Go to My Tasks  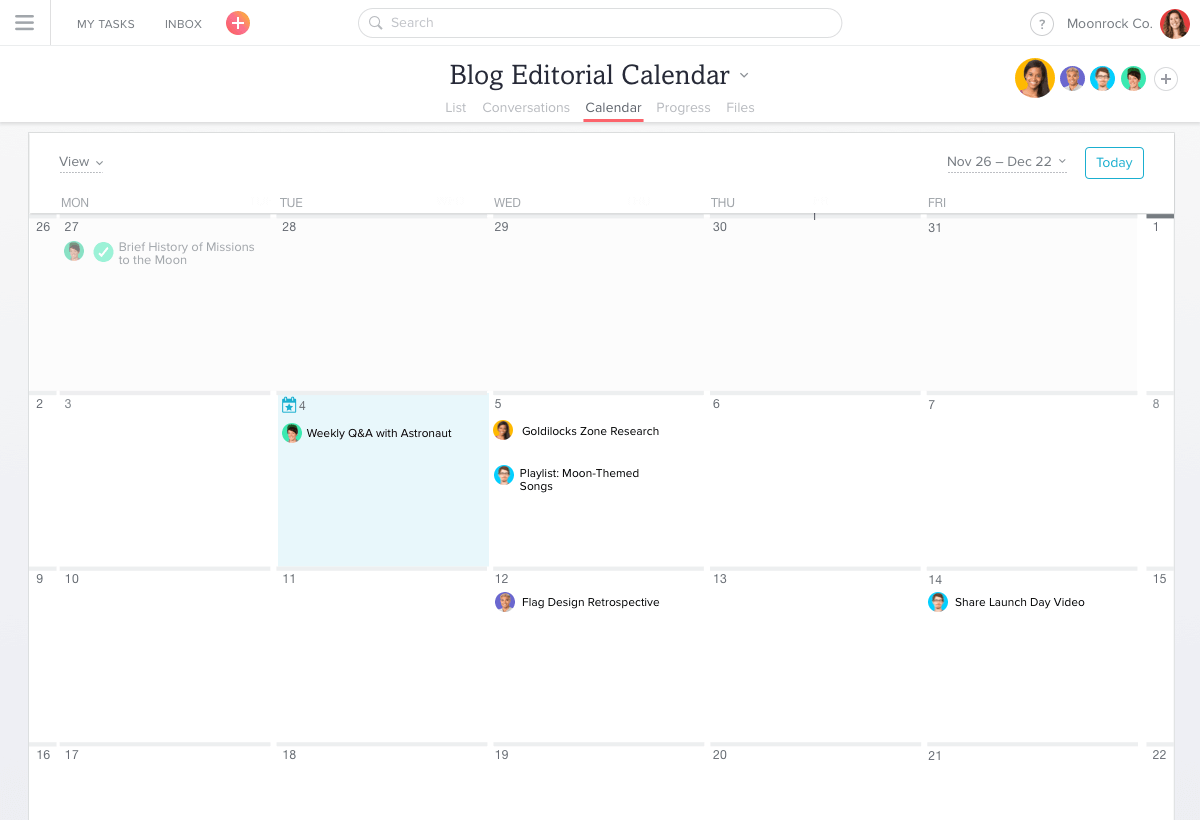coord(106,24)
